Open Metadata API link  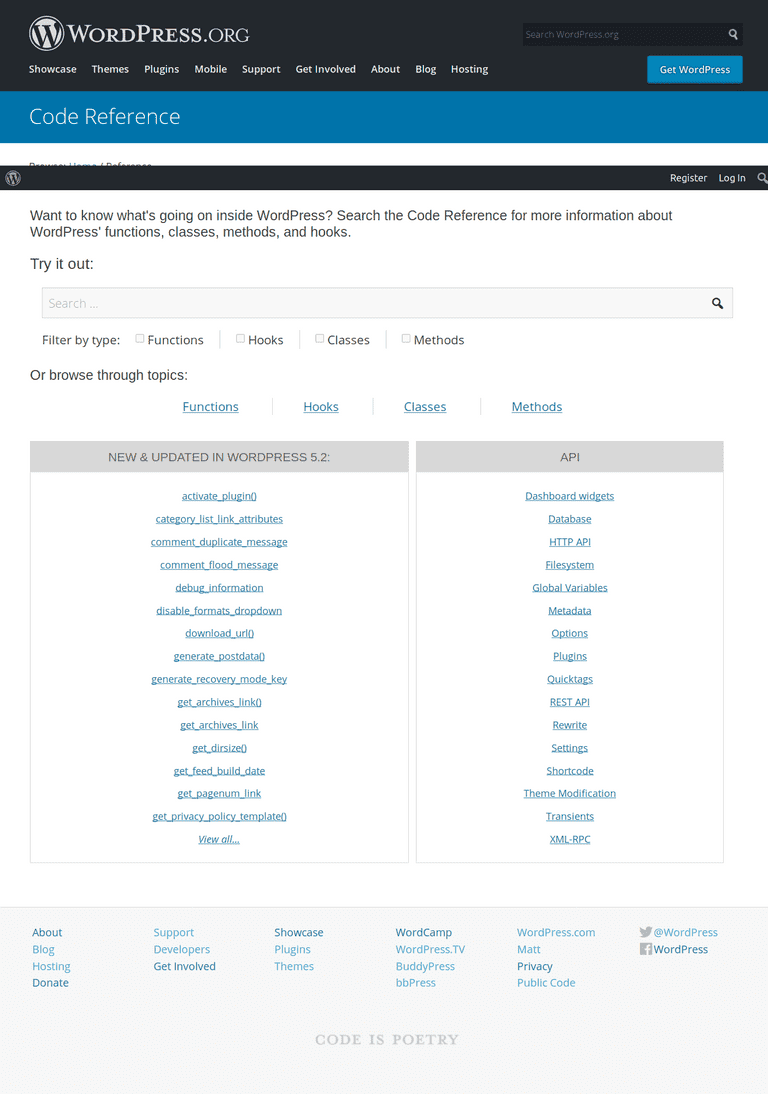pyautogui.click(x=570, y=610)
